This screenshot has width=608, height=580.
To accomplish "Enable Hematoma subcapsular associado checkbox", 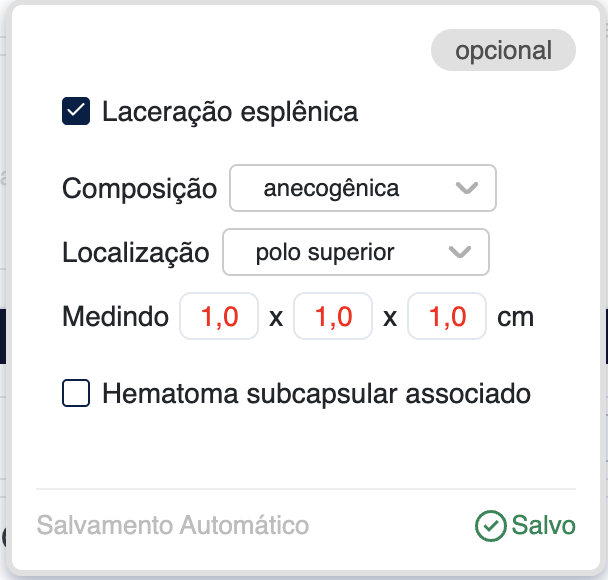I will pos(76,394).
